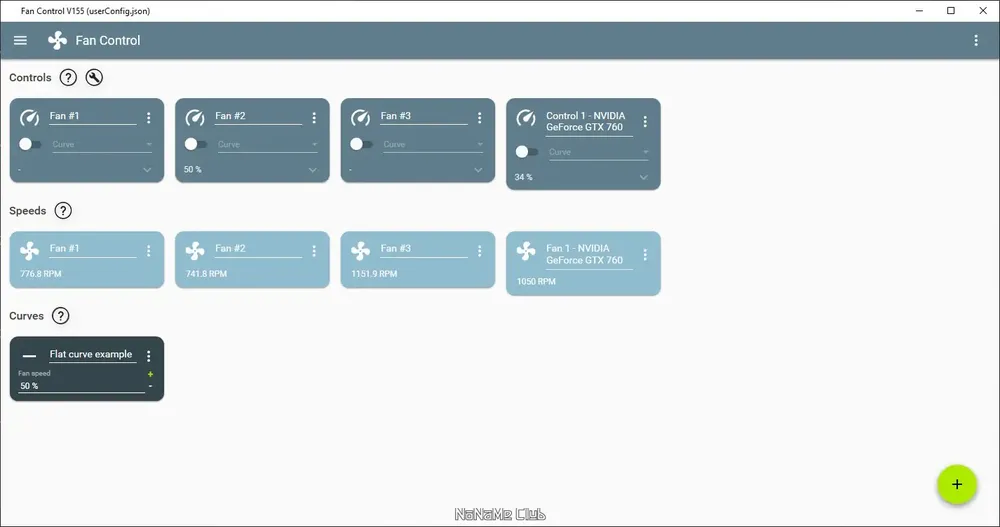Increase Flat curve fan speed with plus
This screenshot has width=1000, height=527.
[x=151, y=375]
